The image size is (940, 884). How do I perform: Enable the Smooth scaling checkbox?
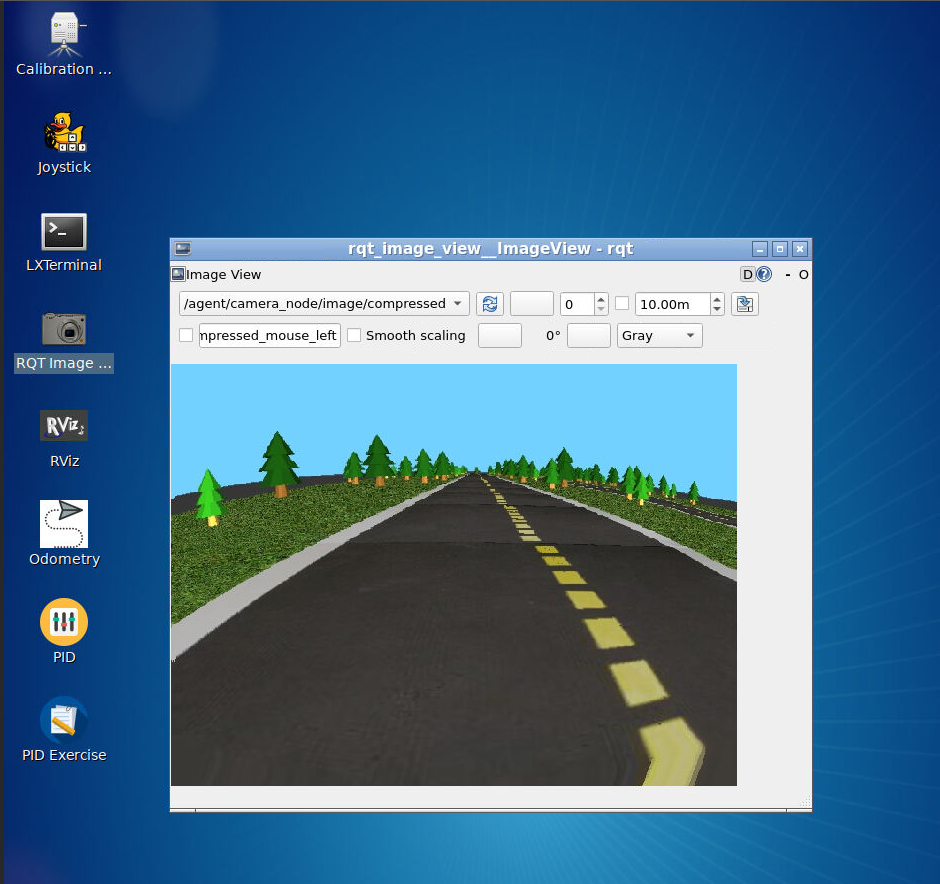tap(354, 335)
